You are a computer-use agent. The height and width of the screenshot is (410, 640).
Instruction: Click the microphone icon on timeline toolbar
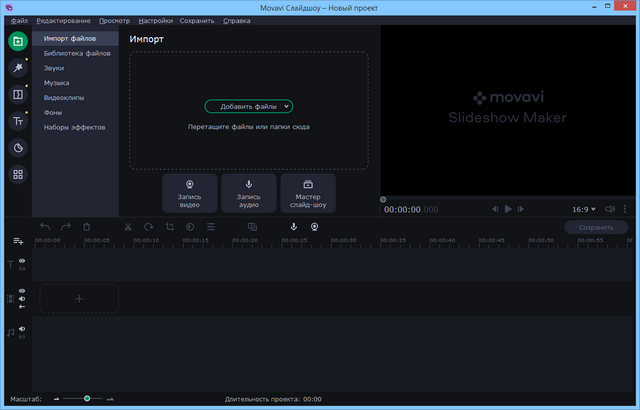(294, 227)
